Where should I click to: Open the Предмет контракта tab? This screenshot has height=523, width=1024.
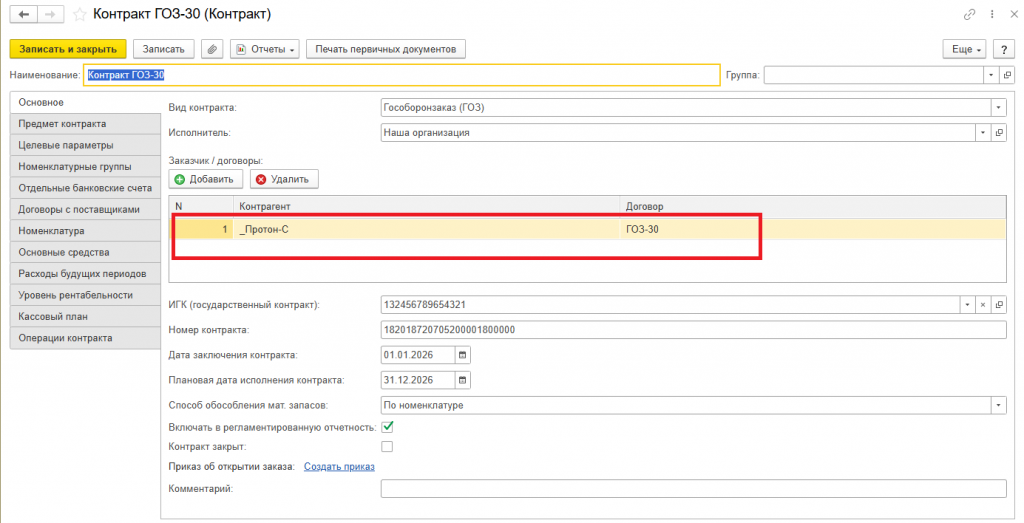click(85, 124)
